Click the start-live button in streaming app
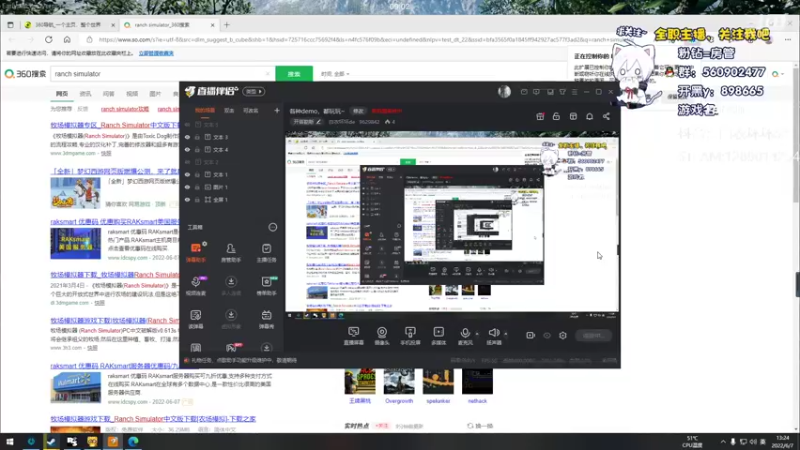The image size is (800, 450). click(593, 335)
